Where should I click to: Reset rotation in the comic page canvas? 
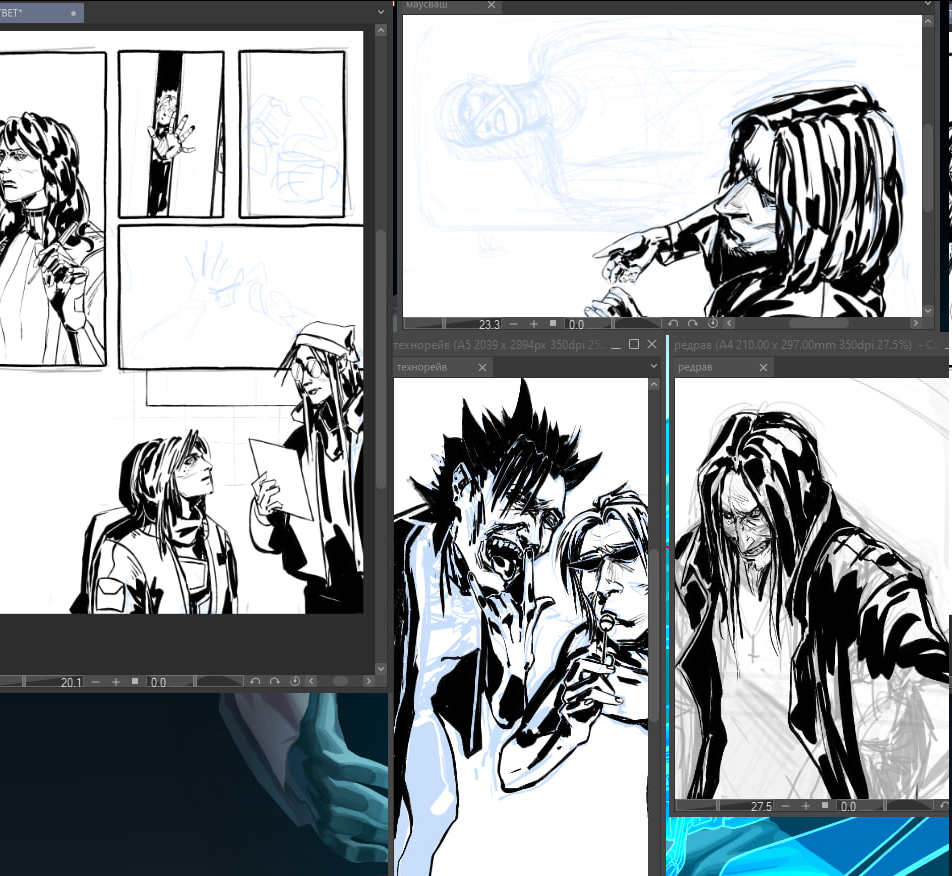(x=295, y=682)
